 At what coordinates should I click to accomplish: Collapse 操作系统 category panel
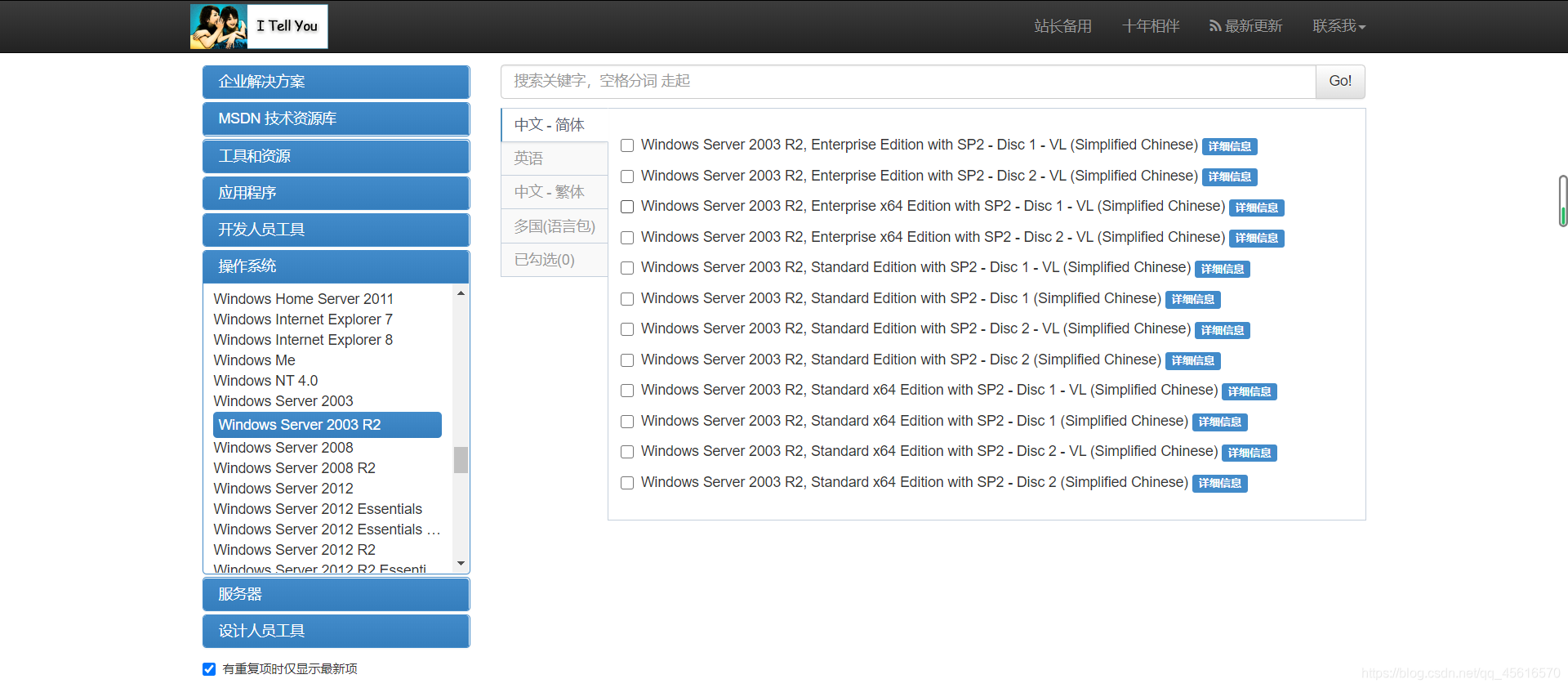336,266
